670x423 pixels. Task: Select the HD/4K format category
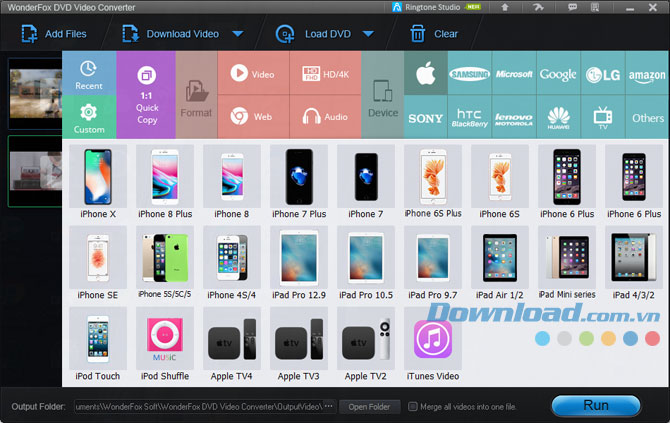(326, 73)
